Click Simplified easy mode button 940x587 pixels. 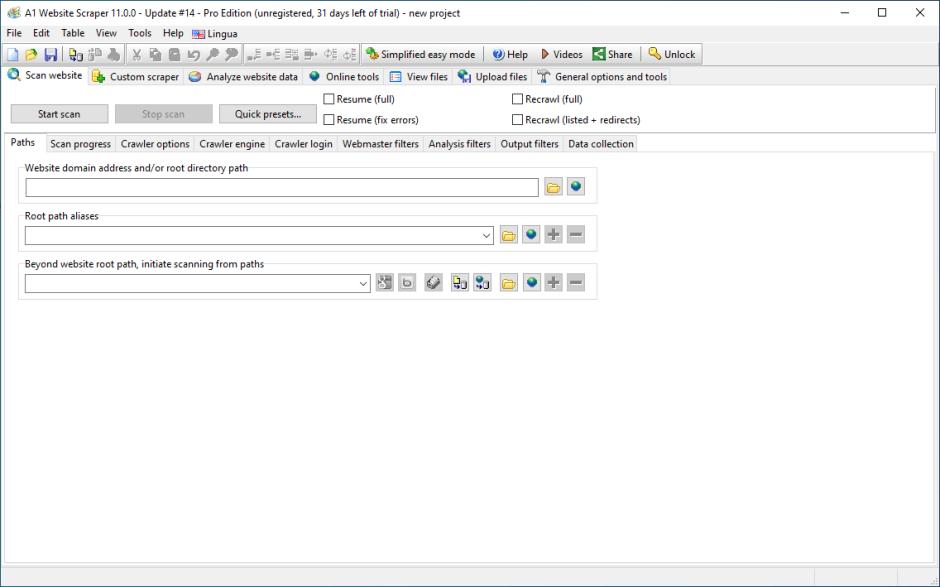[421, 55]
